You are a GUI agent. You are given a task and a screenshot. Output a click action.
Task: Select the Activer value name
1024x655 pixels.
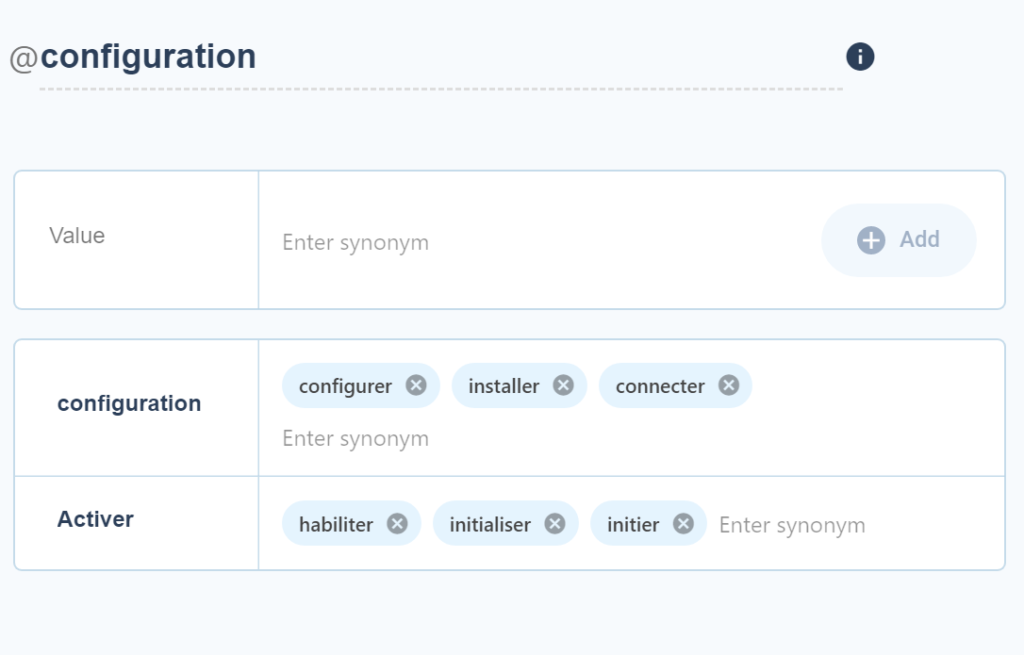tap(95, 519)
